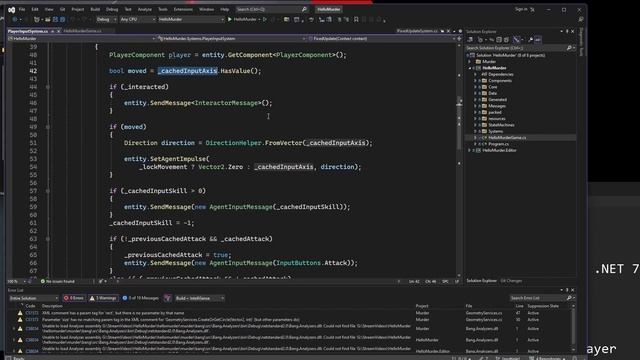Select Program.cs in Solution Explorer
Viewport: 640px width, 360px height.
coord(498,144)
